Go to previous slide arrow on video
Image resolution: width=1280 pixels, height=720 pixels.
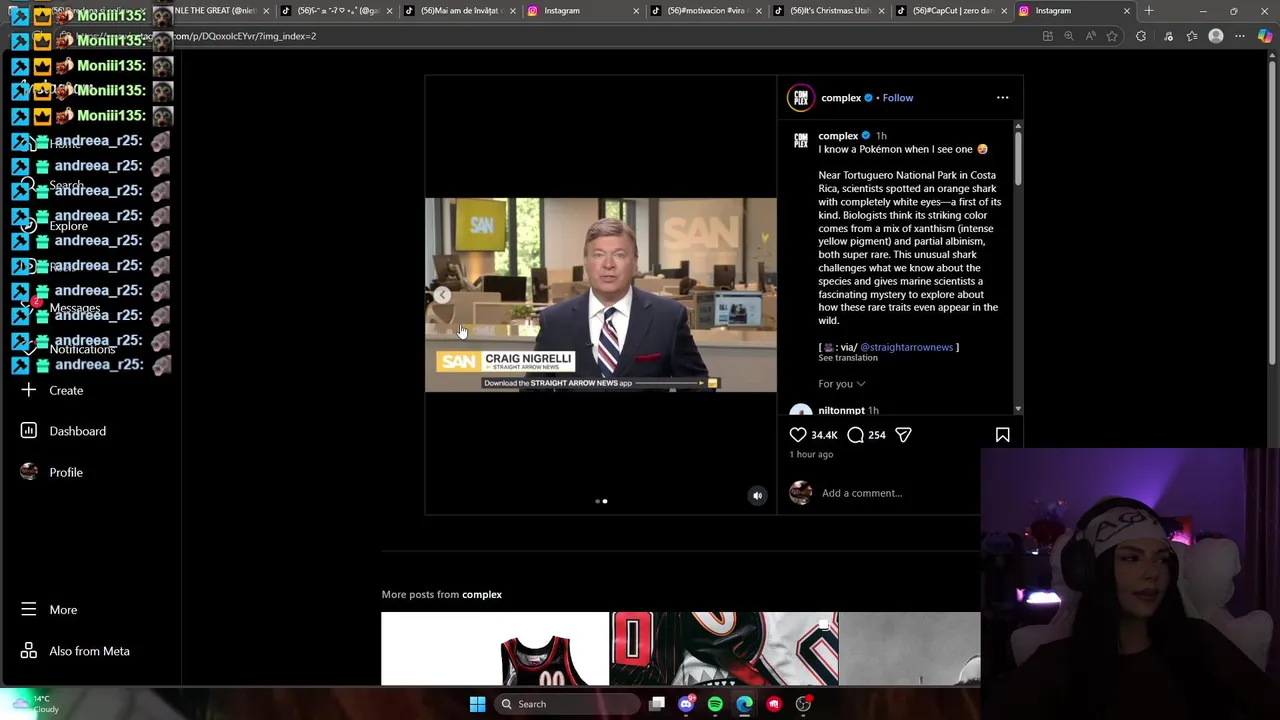pyautogui.click(x=442, y=295)
